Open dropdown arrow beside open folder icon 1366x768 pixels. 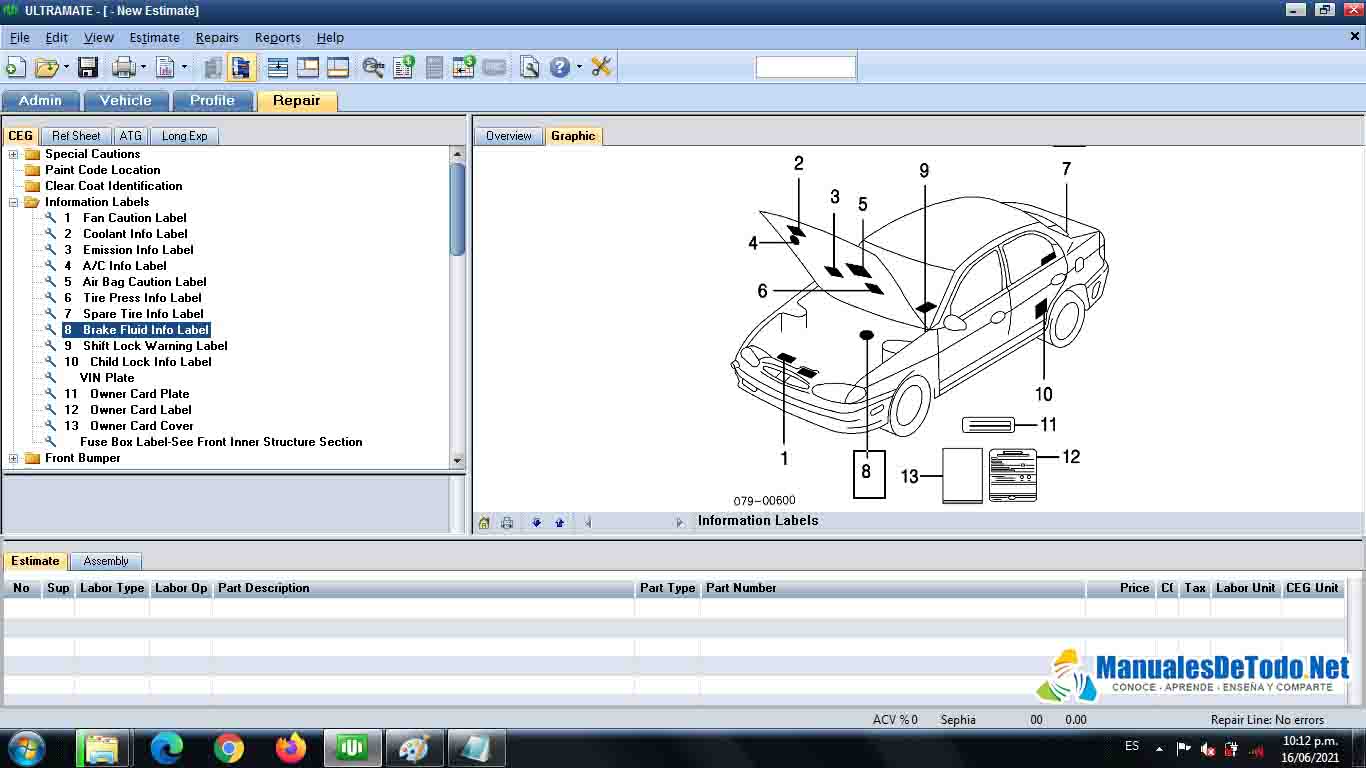(67, 67)
